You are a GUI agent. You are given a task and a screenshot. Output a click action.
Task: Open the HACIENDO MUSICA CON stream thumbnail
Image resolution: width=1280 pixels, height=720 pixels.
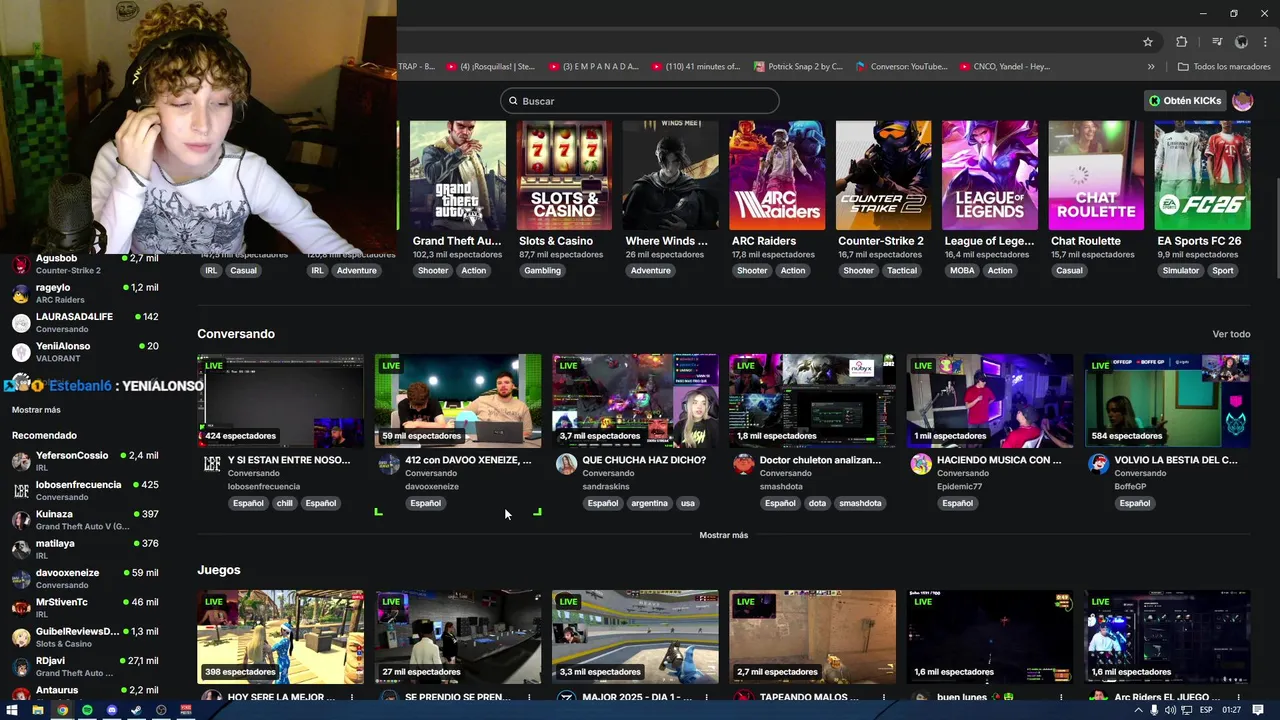[x=990, y=401]
